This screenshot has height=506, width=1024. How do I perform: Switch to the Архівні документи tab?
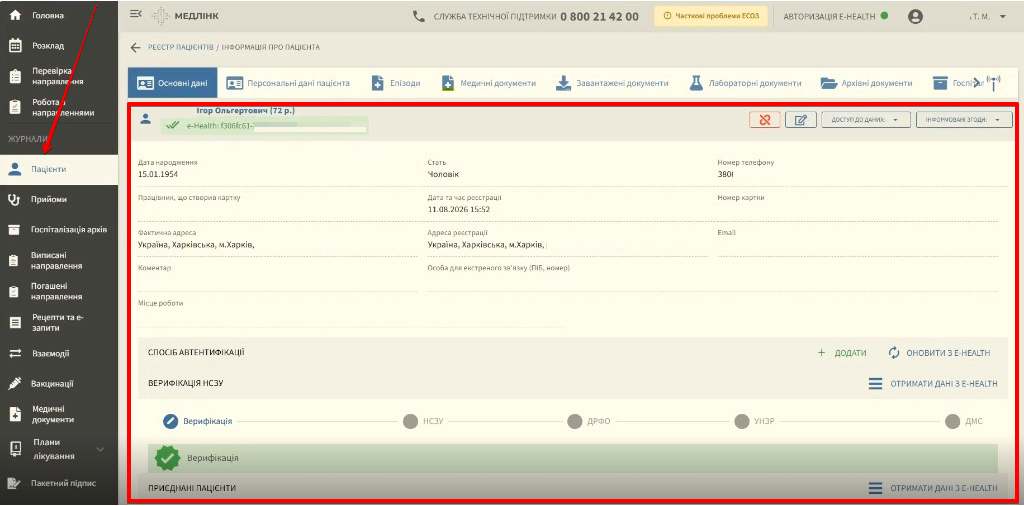coord(867,83)
